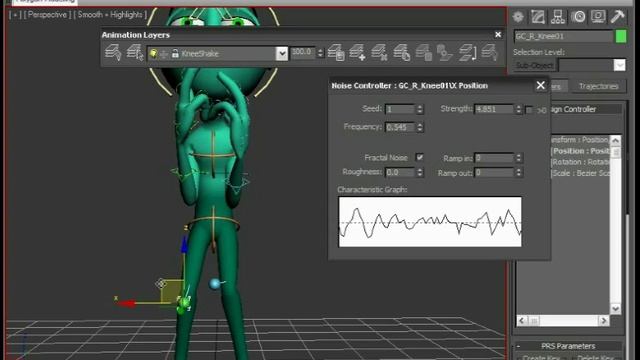
Task: Collapse the PRS Parameters rollout
Action: coord(568,346)
